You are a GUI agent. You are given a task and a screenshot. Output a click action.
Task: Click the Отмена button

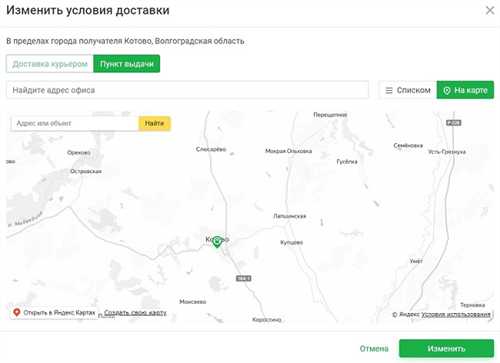coord(374,349)
